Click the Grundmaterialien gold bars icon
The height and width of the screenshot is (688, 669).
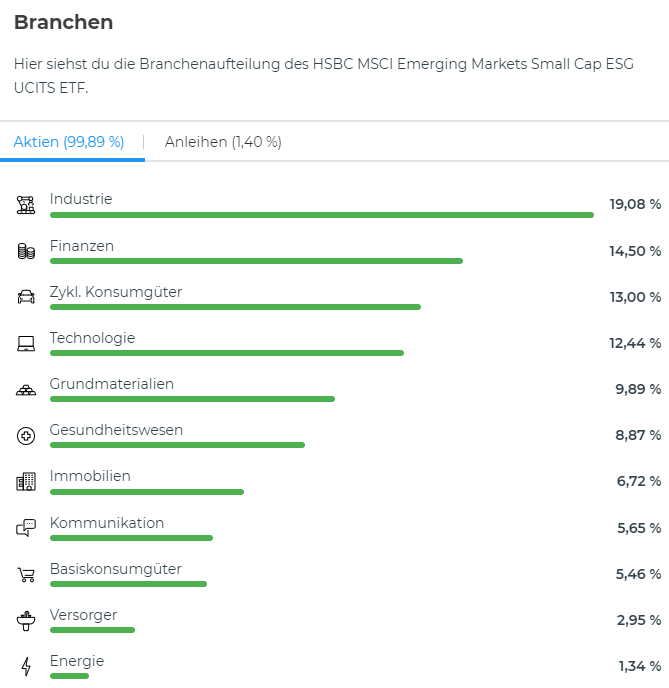point(26,390)
